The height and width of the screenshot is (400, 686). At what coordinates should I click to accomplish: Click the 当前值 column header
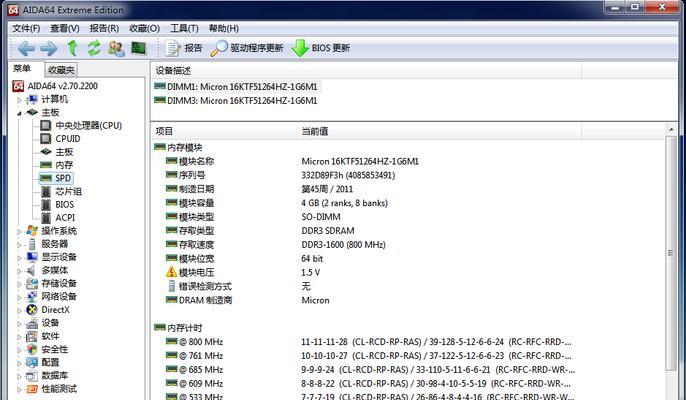point(440,131)
